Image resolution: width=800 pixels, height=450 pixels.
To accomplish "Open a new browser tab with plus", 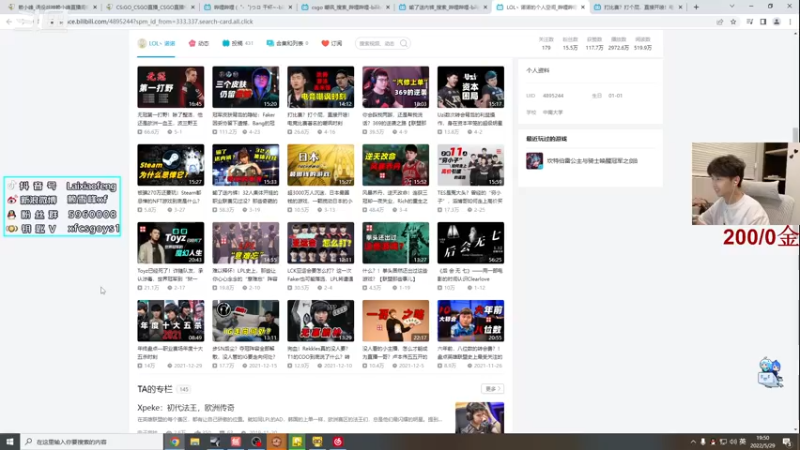I will click(696, 7).
